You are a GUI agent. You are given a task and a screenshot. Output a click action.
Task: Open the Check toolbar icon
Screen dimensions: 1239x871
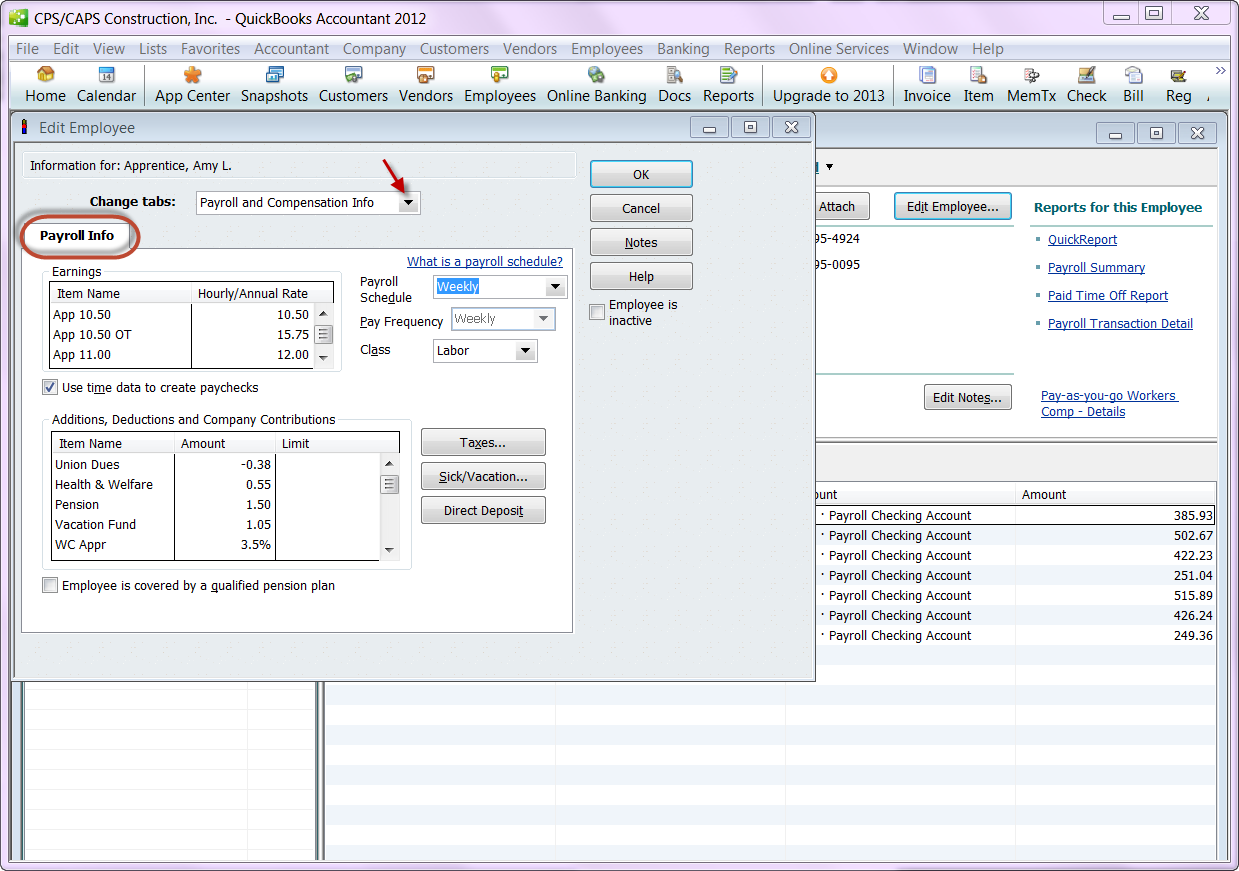1086,84
